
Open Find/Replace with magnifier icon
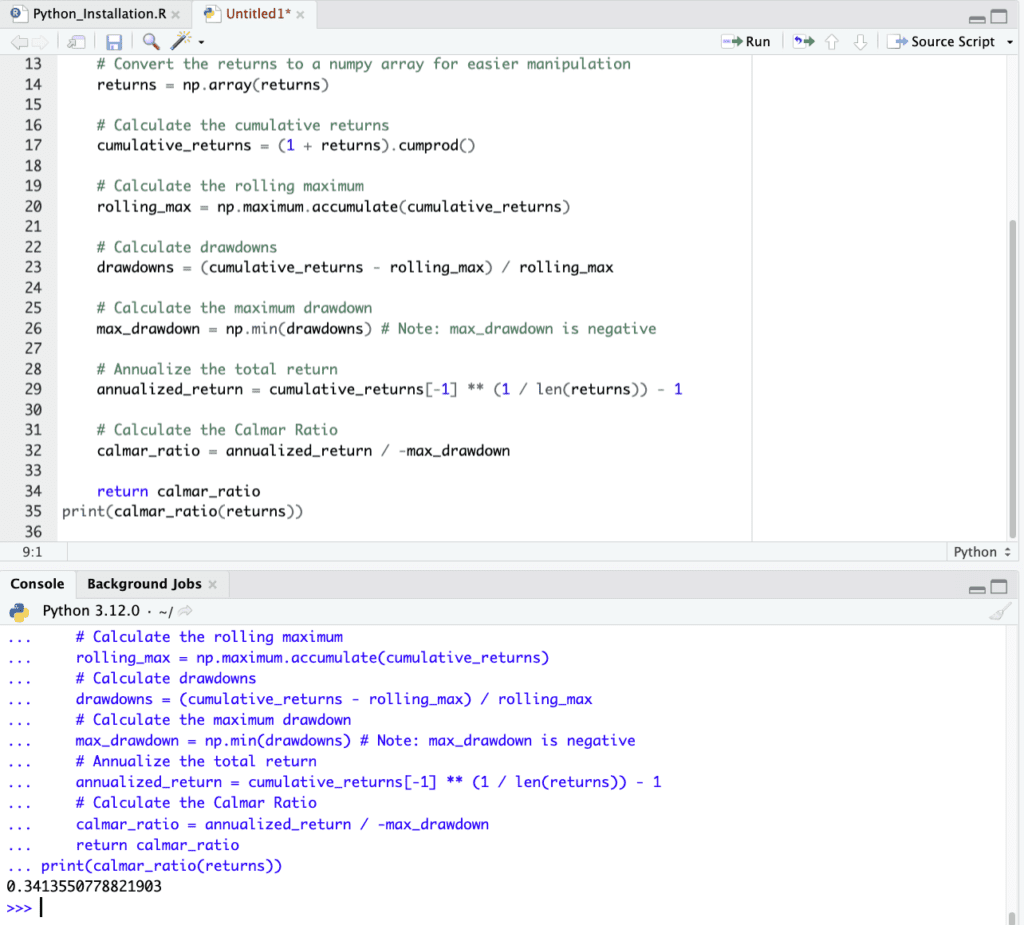click(x=151, y=42)
